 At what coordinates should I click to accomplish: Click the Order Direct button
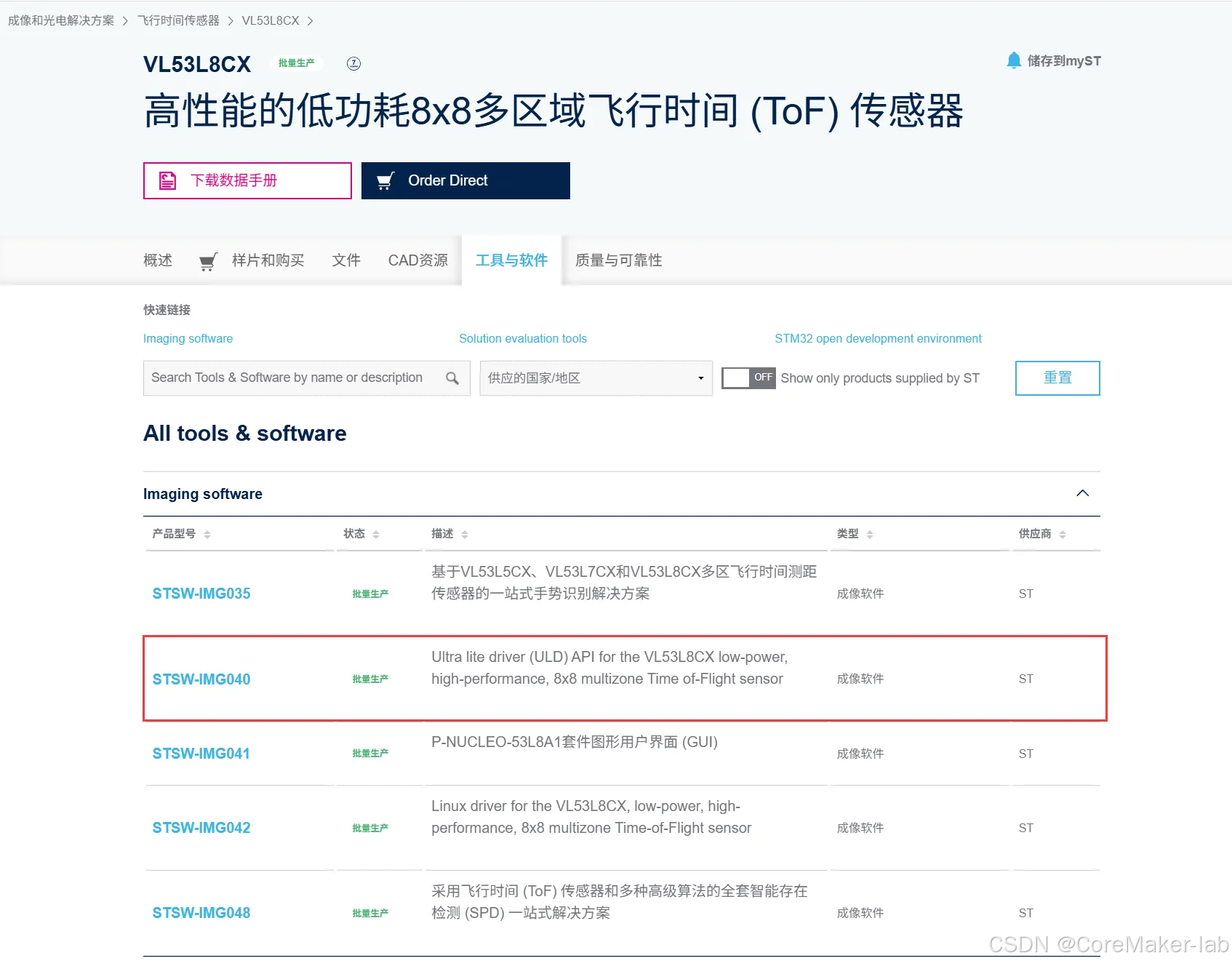465,180
